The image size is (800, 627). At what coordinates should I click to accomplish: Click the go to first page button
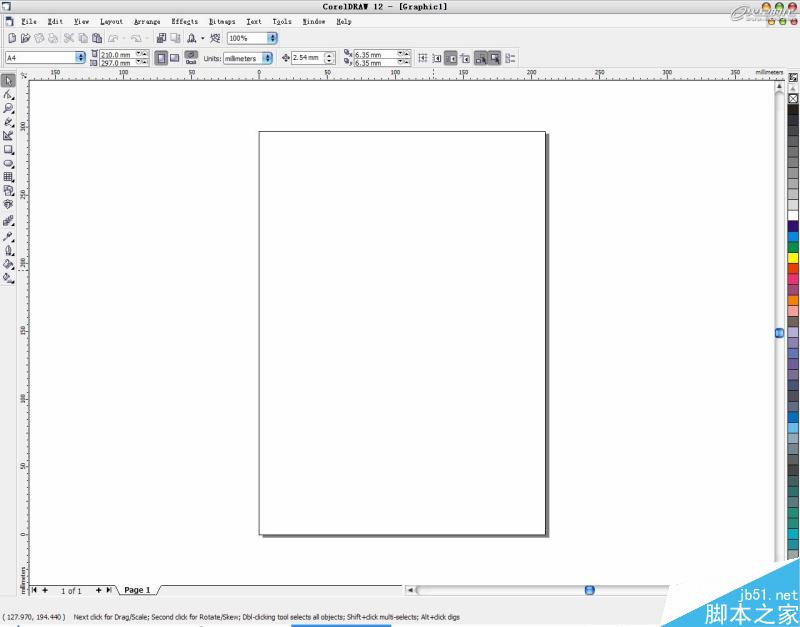coord(35,590)
